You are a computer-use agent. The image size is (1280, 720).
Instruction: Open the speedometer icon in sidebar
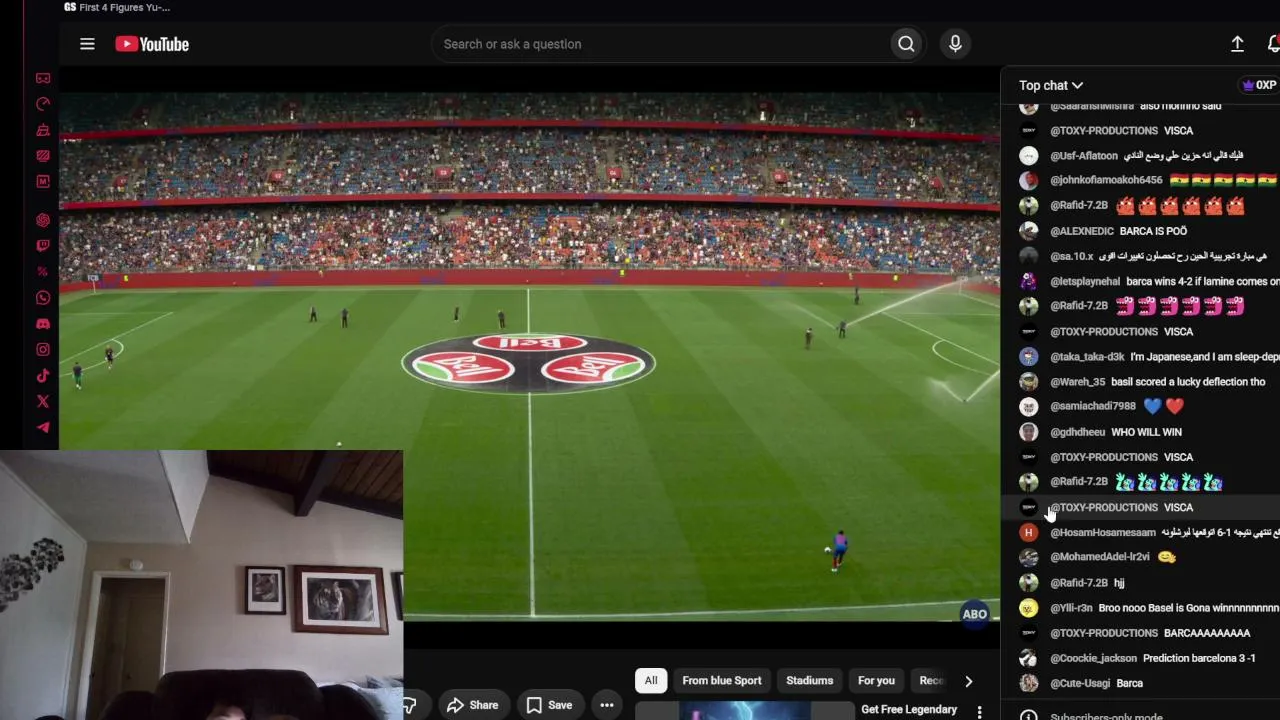43,104
